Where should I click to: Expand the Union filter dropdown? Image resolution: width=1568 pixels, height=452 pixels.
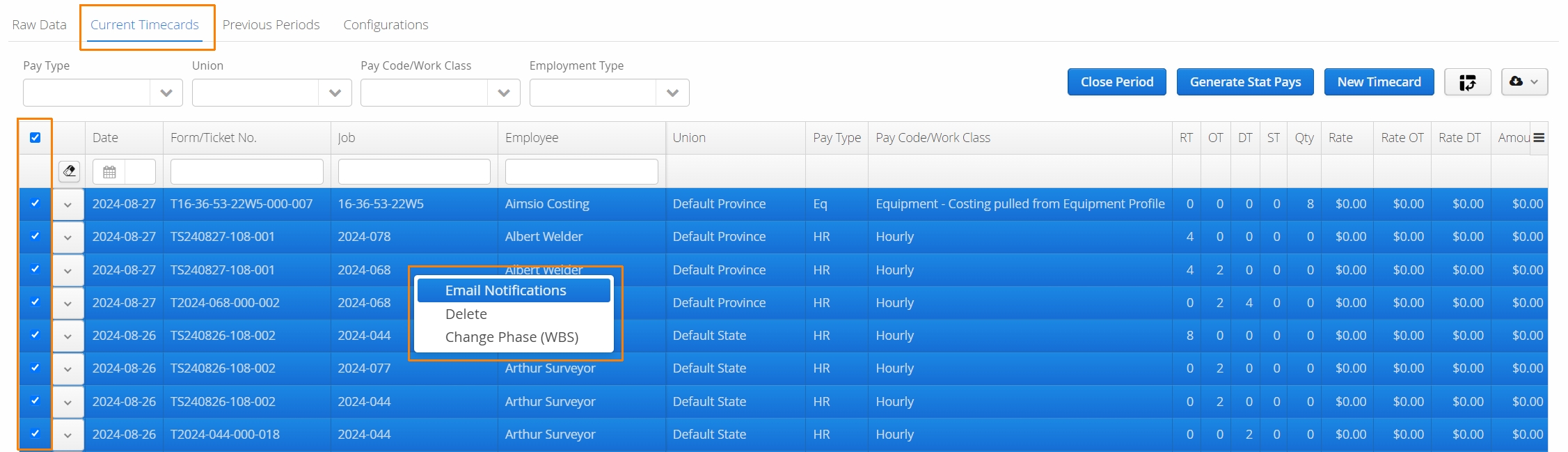[335, 93]
